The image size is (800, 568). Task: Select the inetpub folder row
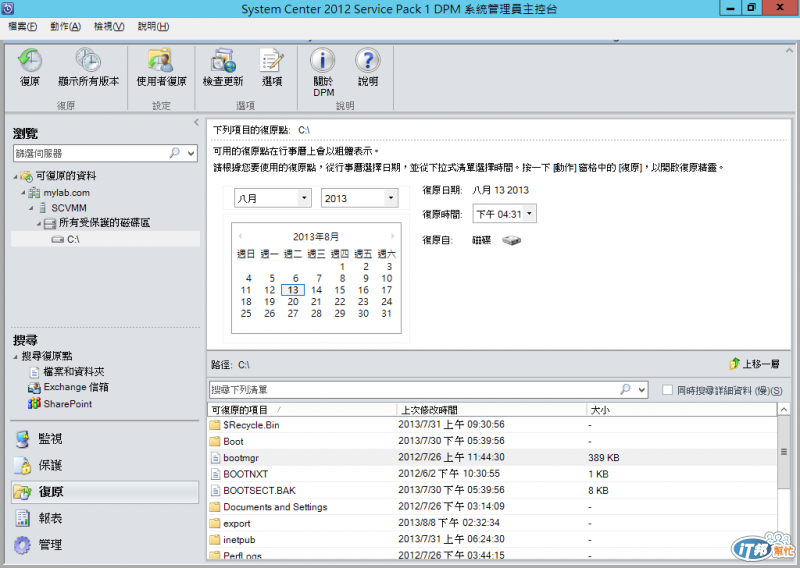point(492,539)
